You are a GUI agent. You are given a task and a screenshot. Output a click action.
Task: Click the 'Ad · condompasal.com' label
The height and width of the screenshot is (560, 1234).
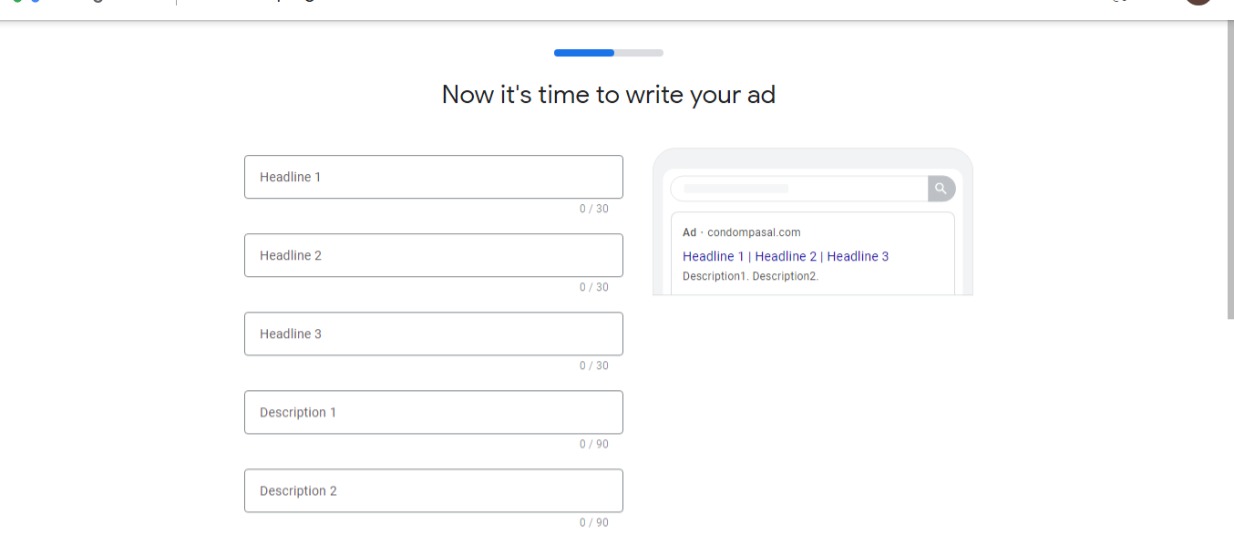pos(741,233)
